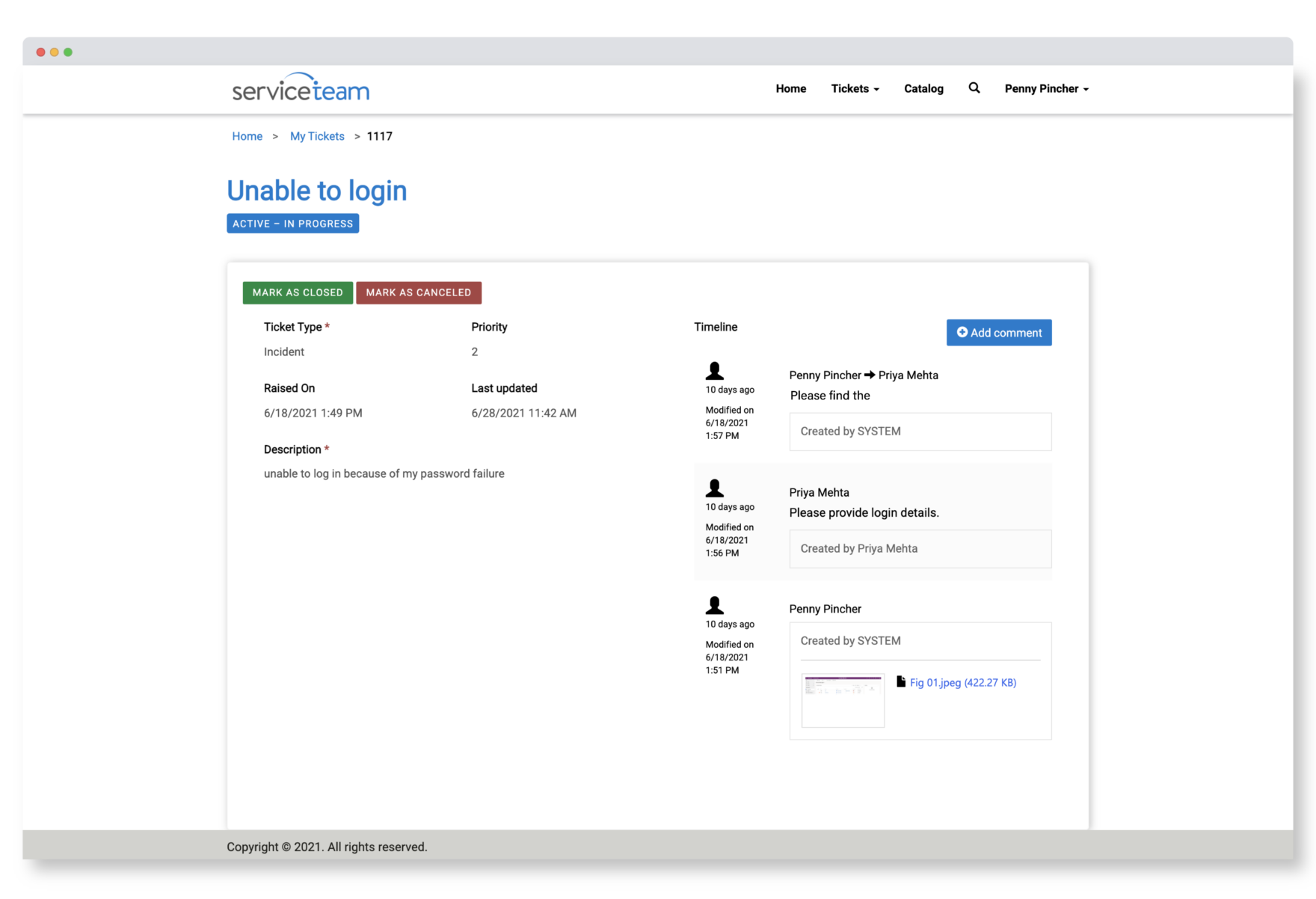
Task: Open My Tickets from the breadcrumb
Action: tap(317, 136)
